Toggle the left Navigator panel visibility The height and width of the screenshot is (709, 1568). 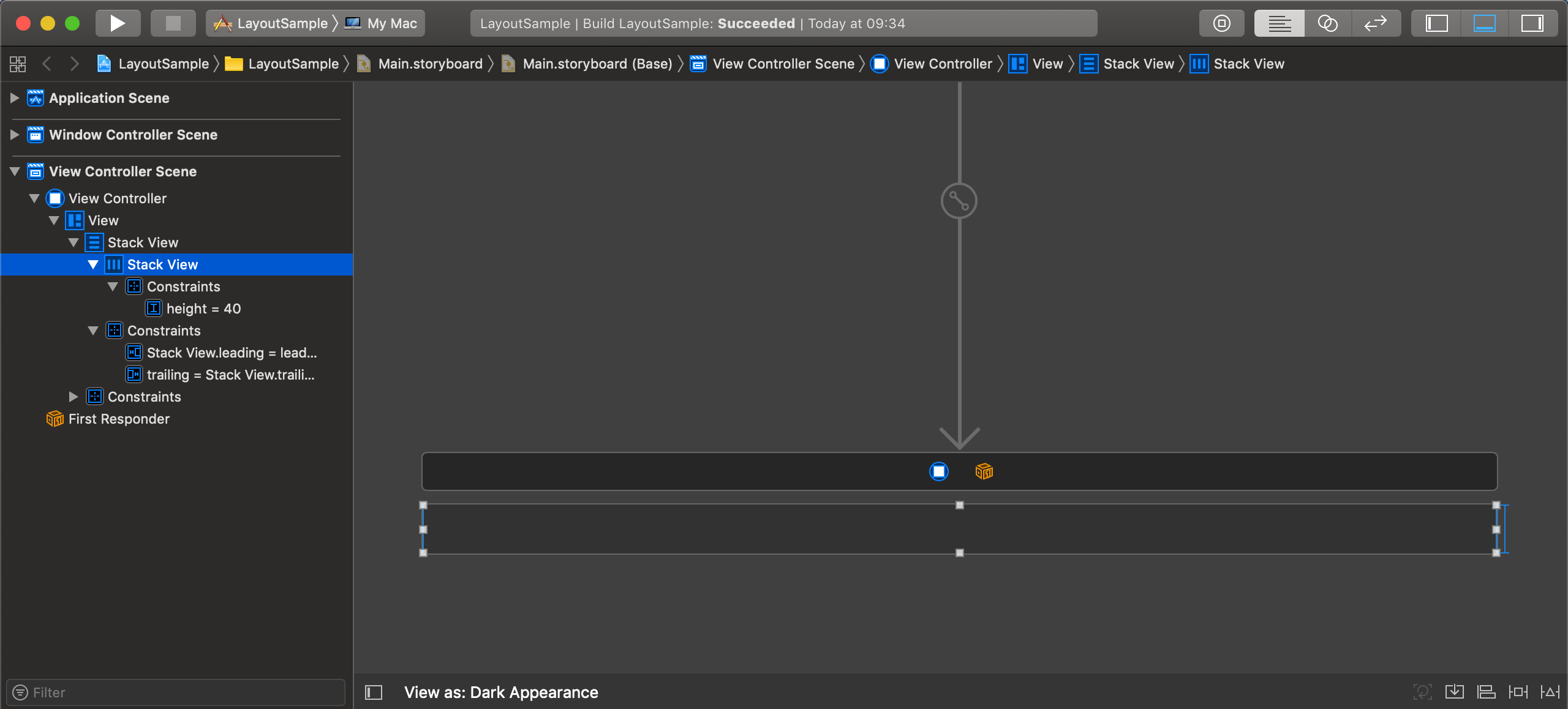pos(1437,23)
